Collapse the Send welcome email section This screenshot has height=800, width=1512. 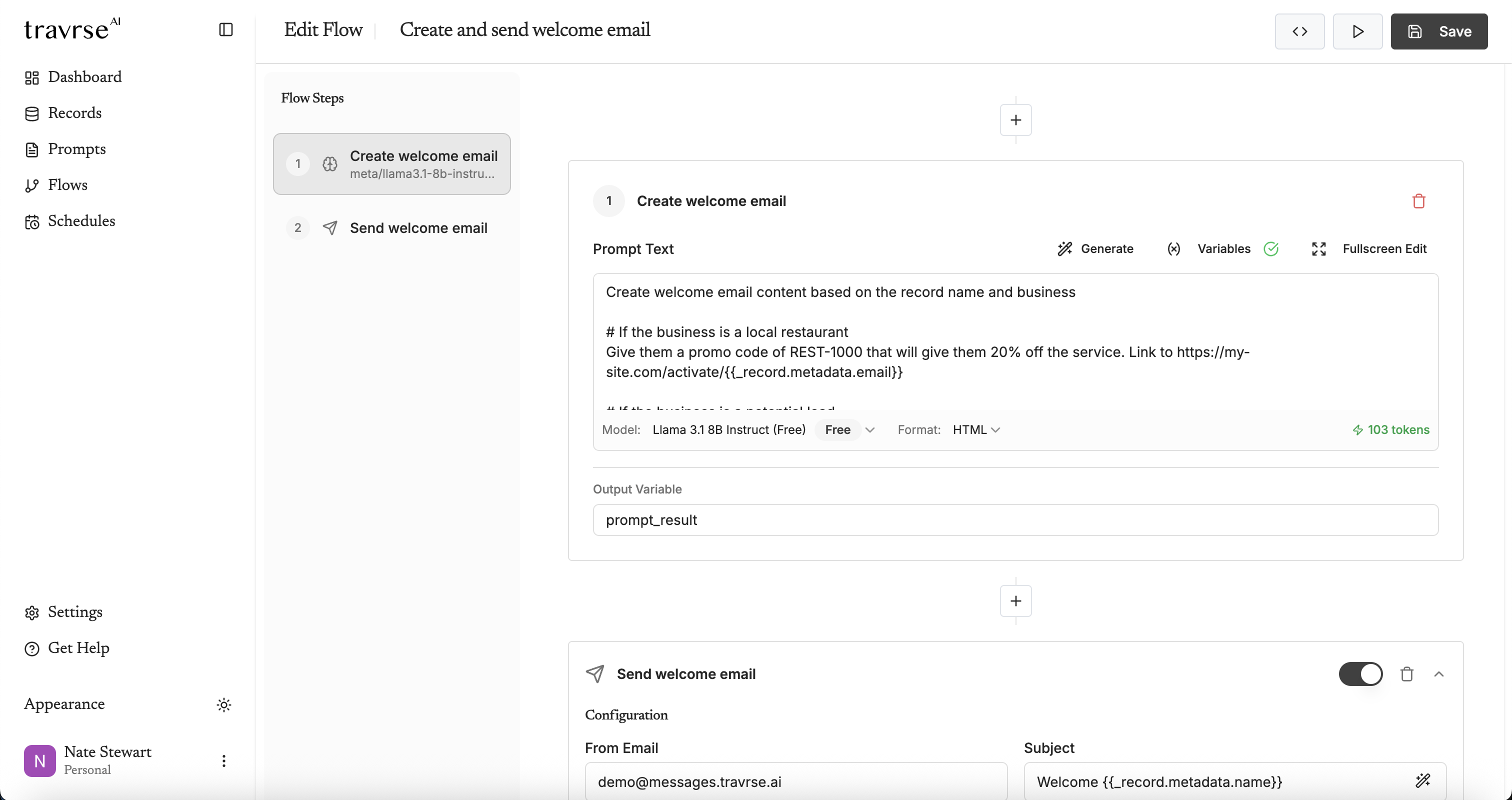1440,674
